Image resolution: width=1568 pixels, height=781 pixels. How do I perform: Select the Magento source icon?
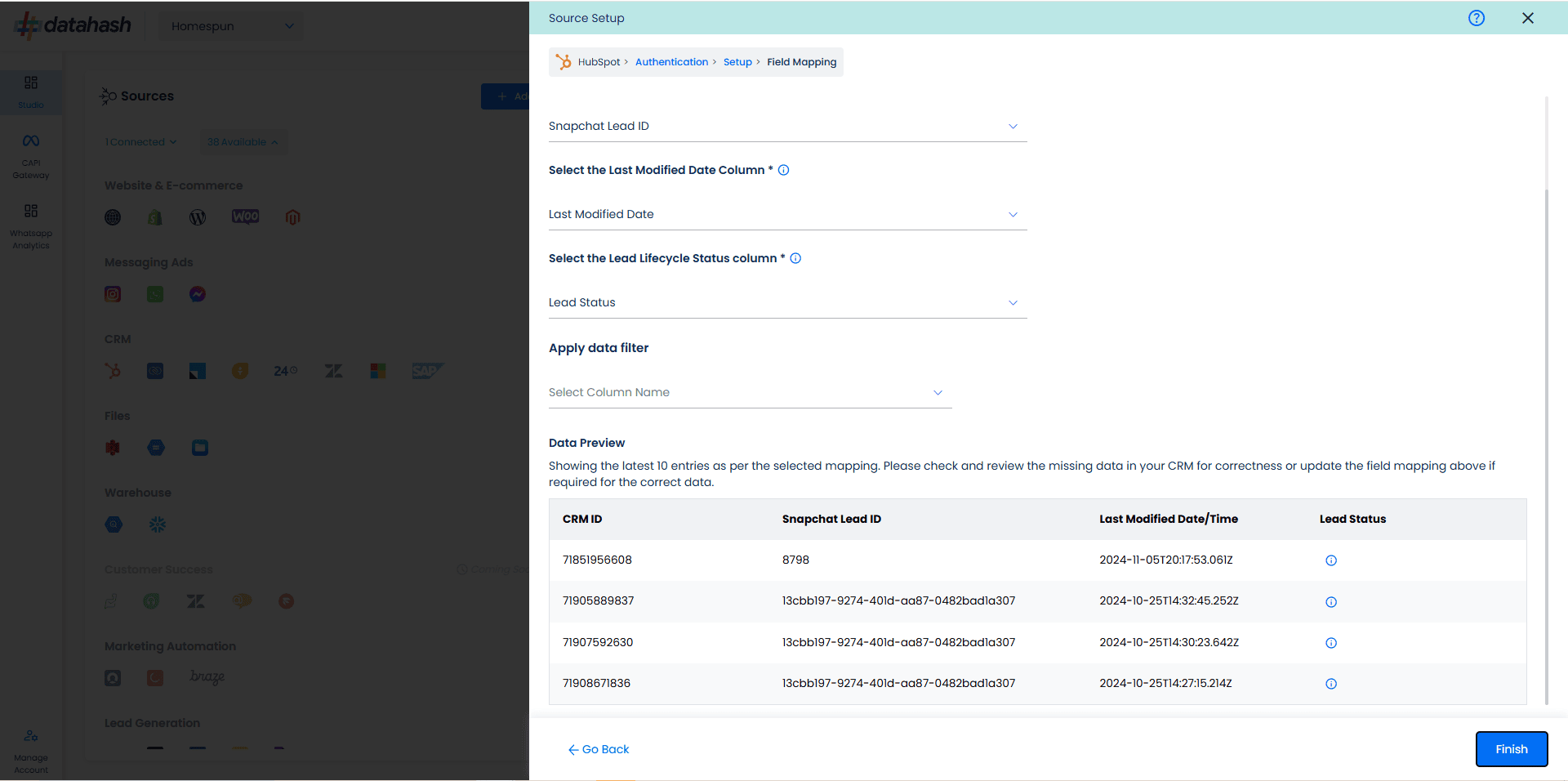293,217
